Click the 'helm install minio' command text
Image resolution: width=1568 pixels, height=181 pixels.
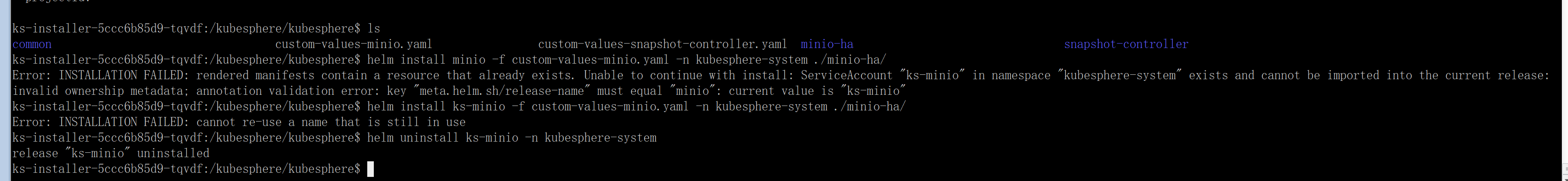[x=426, y=60]
